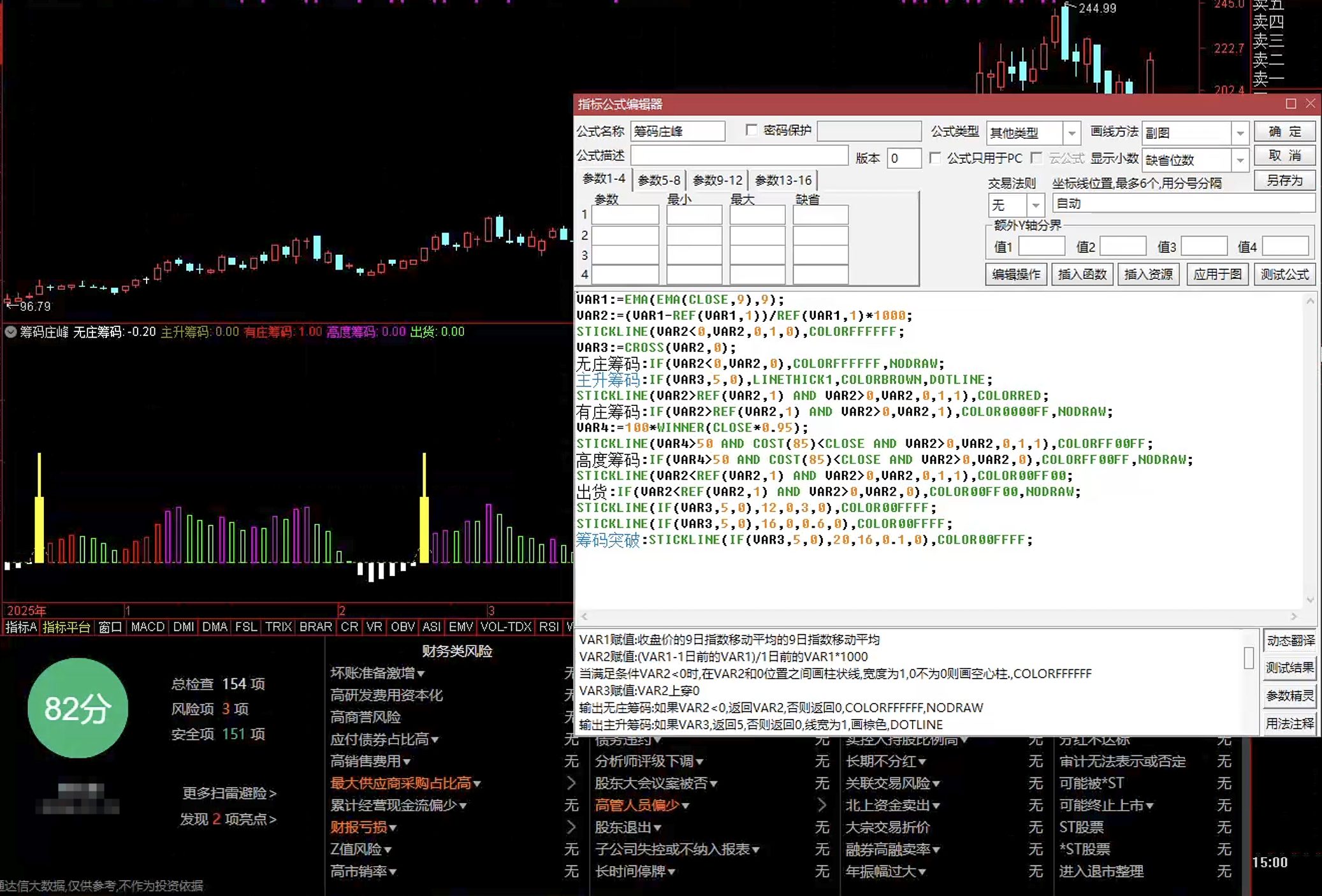Image resolution: width=1322 pixels, height=896 pixels.
Task: Click the 版本 number field
Action: (x=904, y=158)
